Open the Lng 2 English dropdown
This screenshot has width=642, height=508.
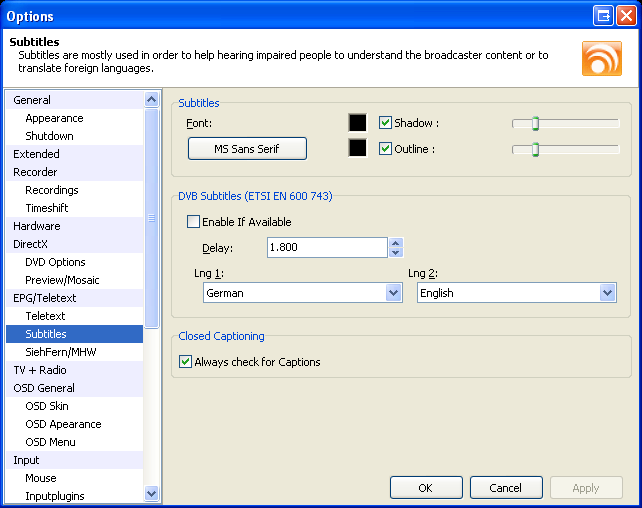607,293
